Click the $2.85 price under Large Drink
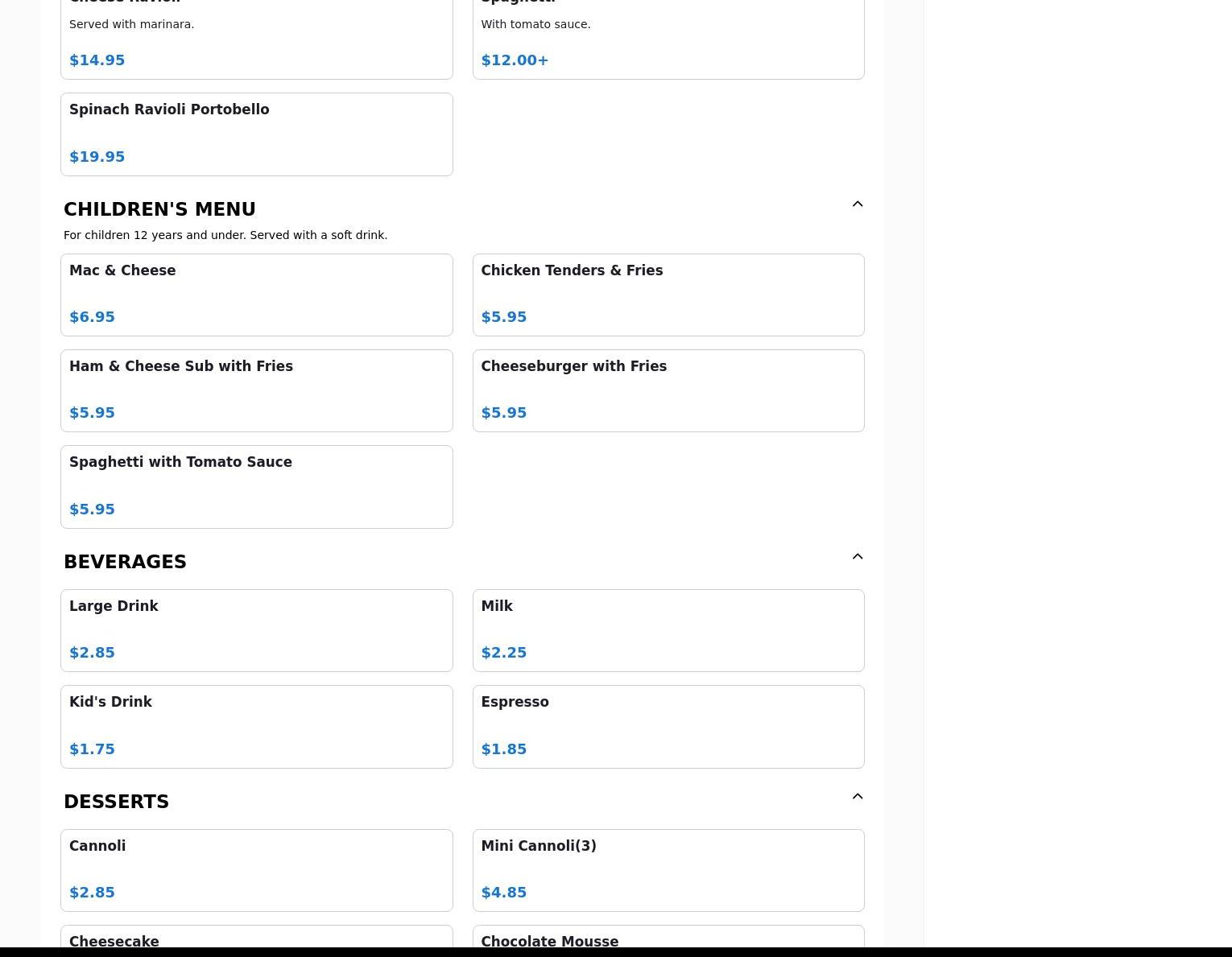This screenshot has width=1232, height=957. click(92, 653)
